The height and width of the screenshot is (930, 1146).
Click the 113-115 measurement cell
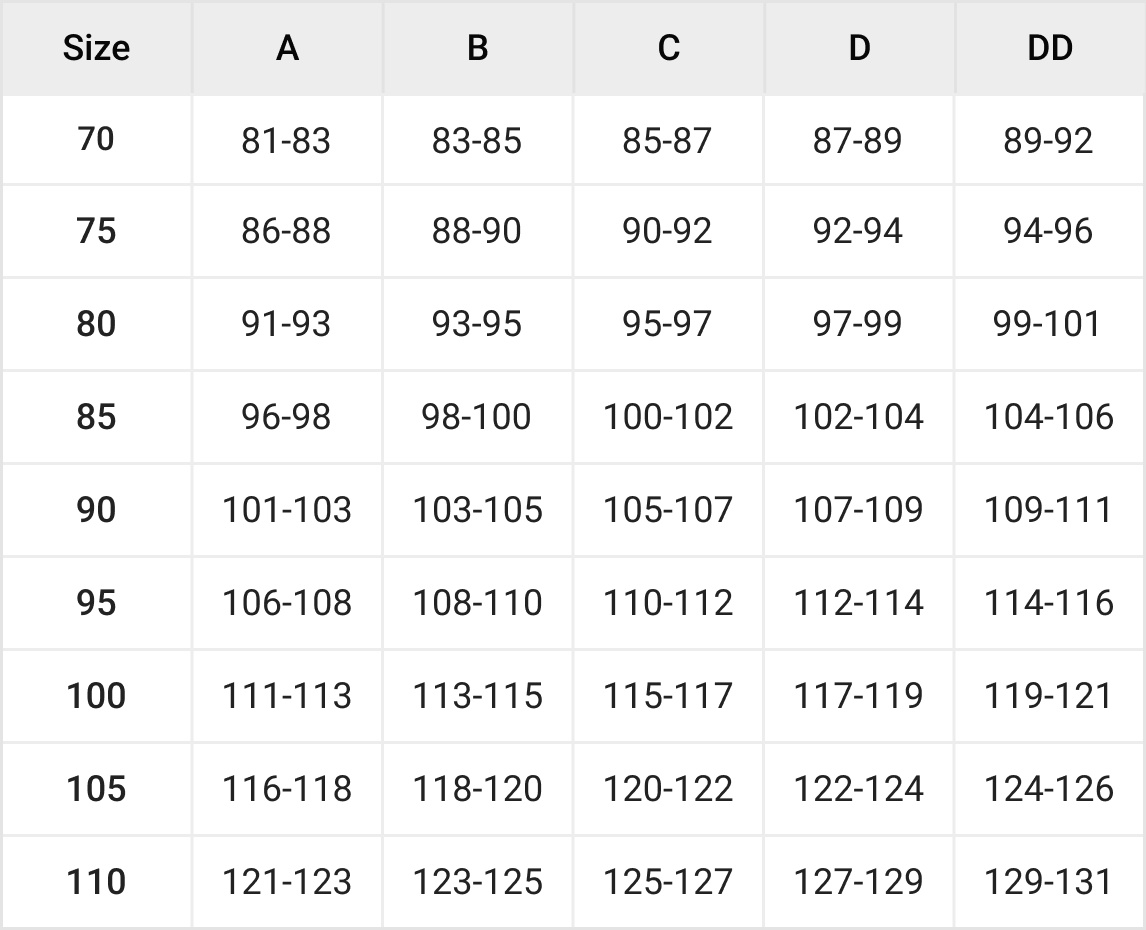(x=477, y=696)
